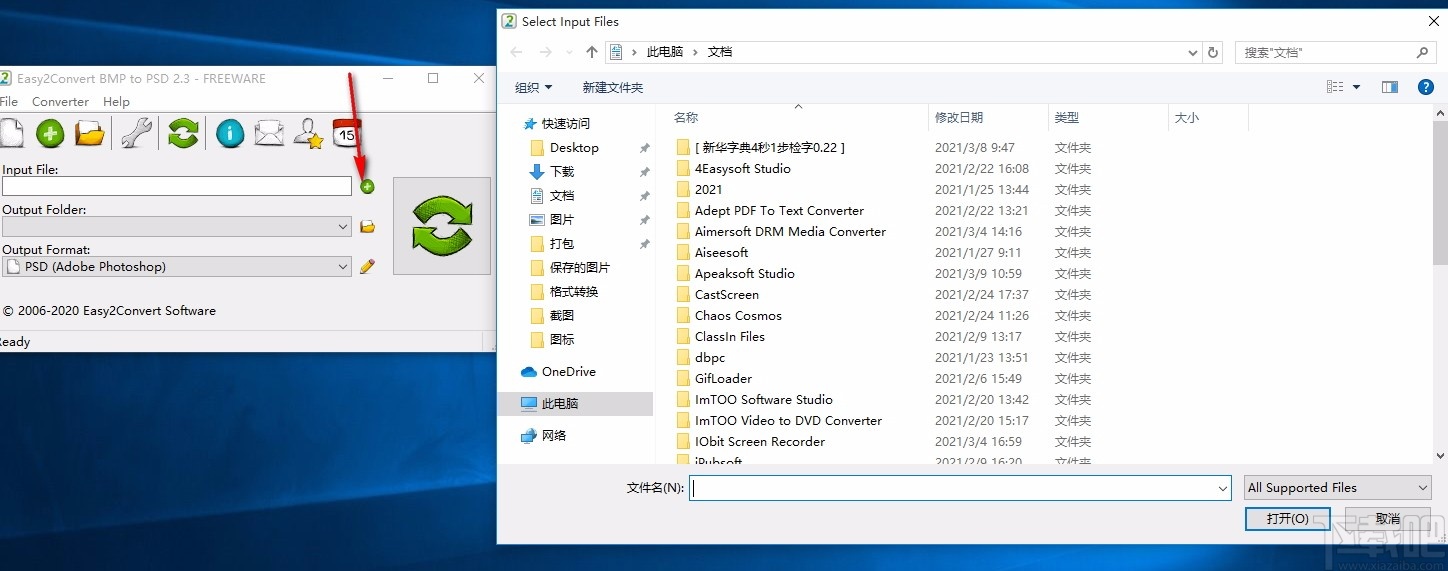Click the New blank document toolbar icon
Image resolution: width=1448 pixels, height=571 pixels.
(10, 132)
